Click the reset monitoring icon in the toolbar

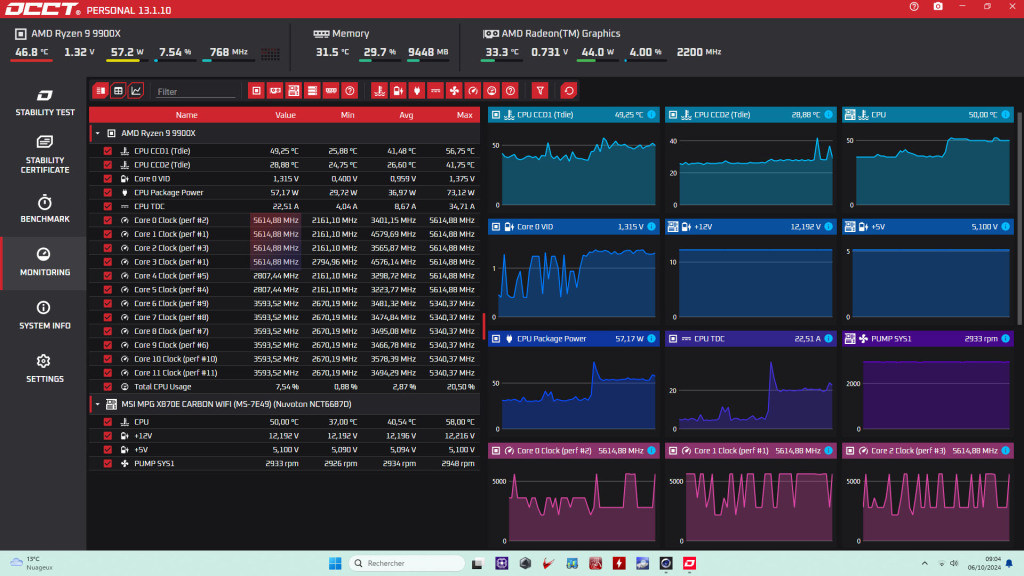567,91
